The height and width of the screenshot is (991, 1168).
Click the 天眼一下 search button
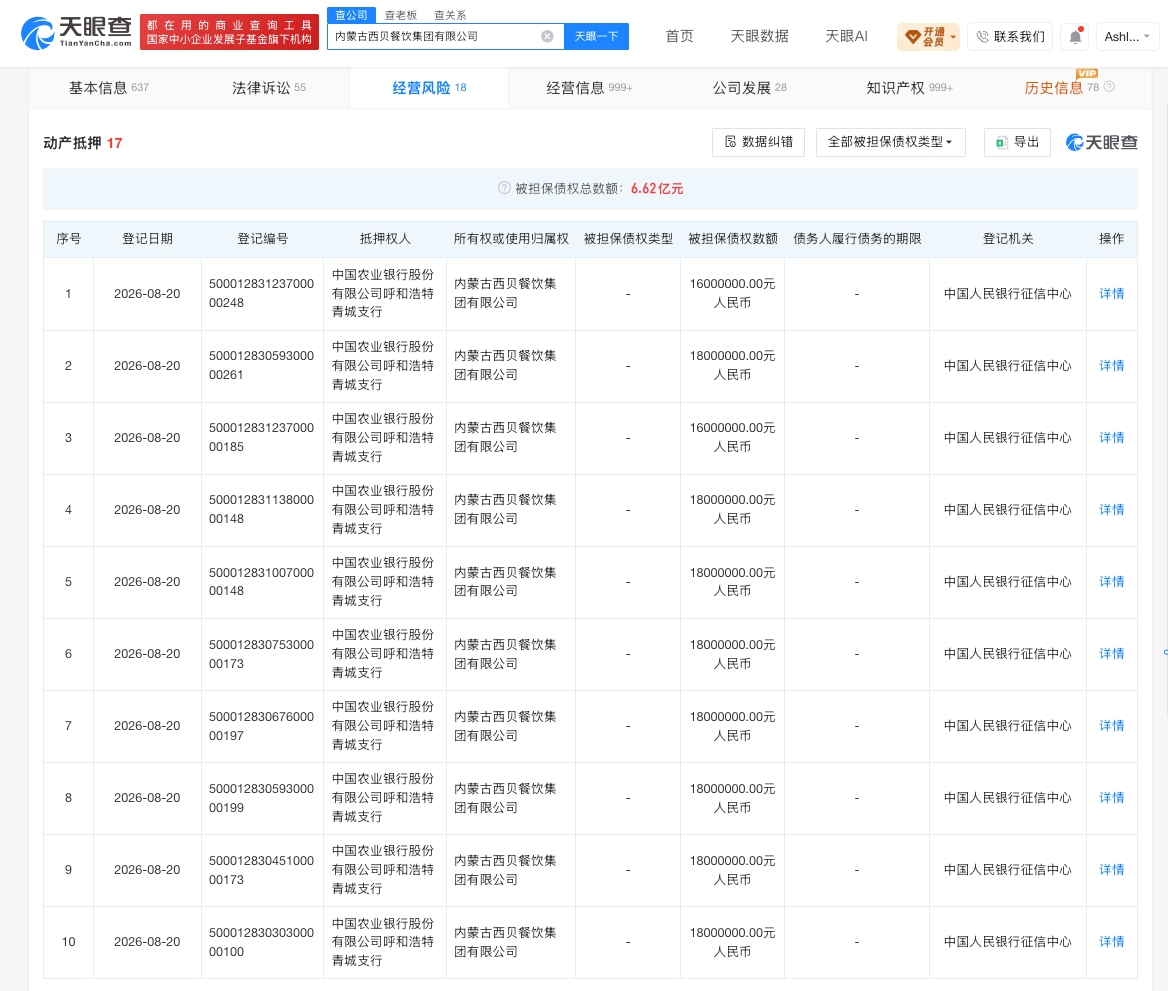pyautogui.click(x=597, y=36)
